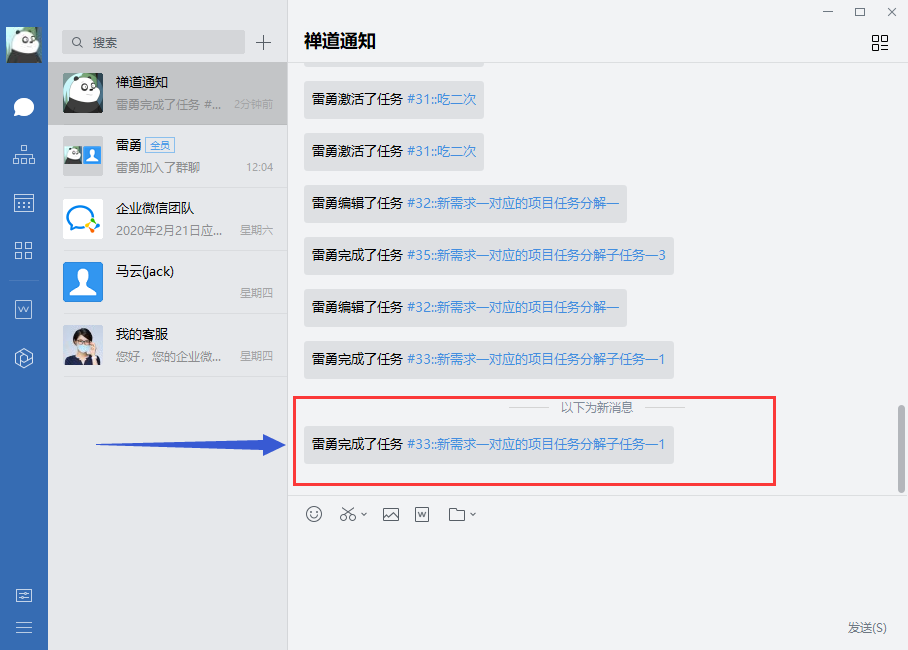Open the hexagon cloud drive icon in sidebar
This screenshot has width=908, height=650.
click(24, 358)
